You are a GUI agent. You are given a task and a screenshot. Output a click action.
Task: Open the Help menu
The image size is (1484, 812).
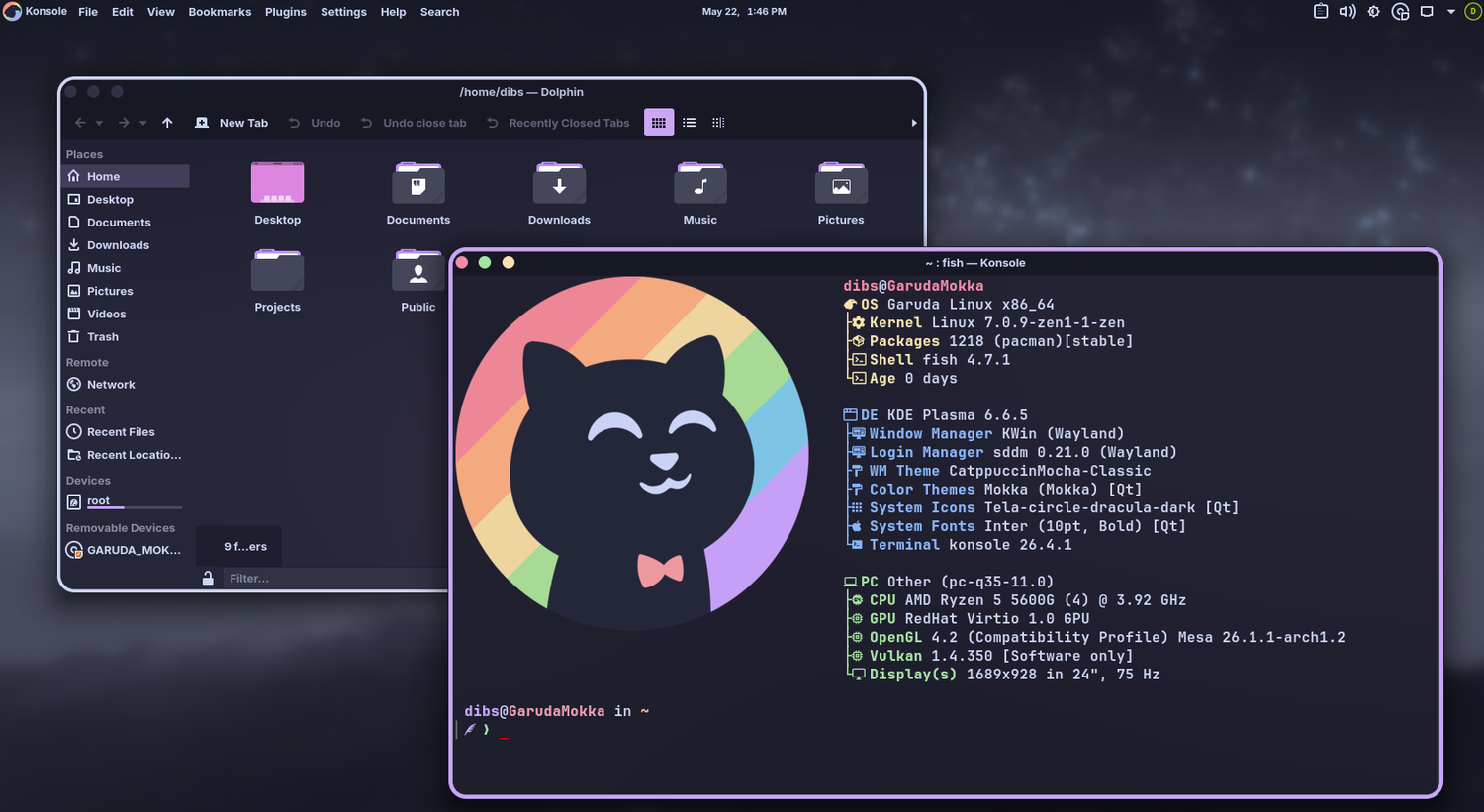point(394,12)
